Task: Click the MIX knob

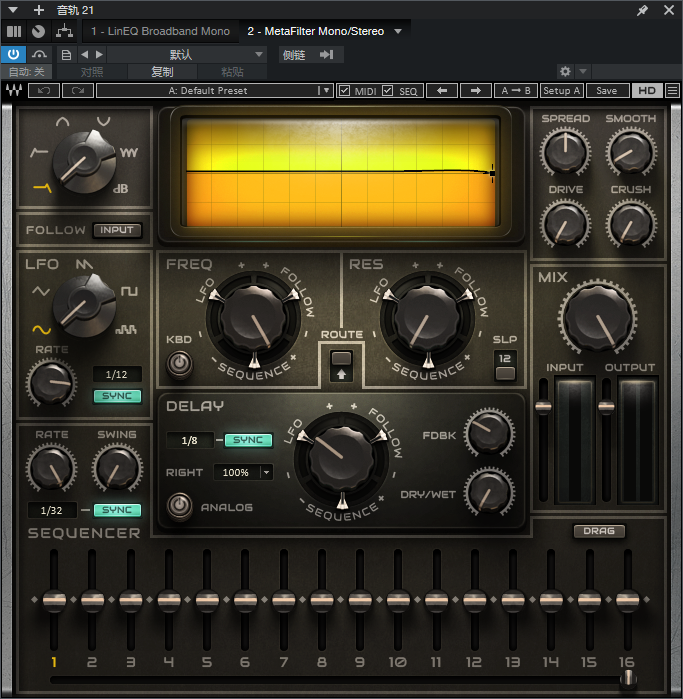Action: point(597,318)
